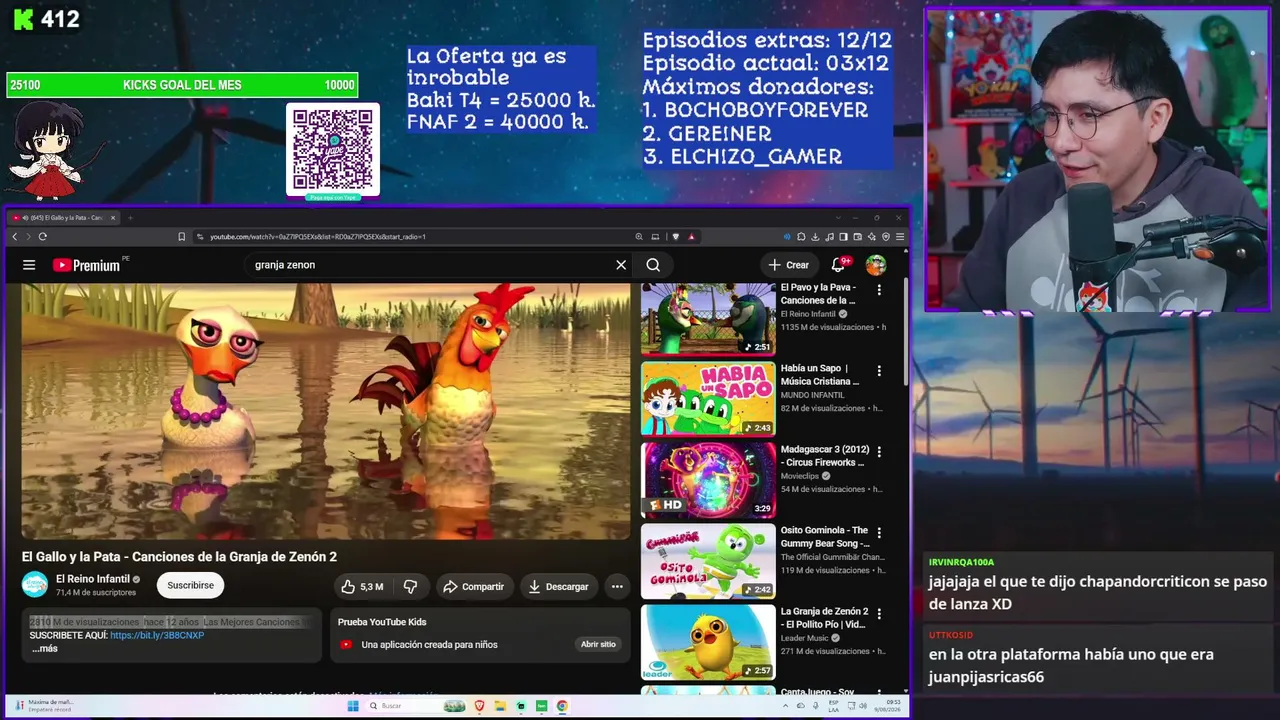This screenshot has height=720, width=1280.
Task: Open the YouTube hamburger guide menu
Action: 29,265
